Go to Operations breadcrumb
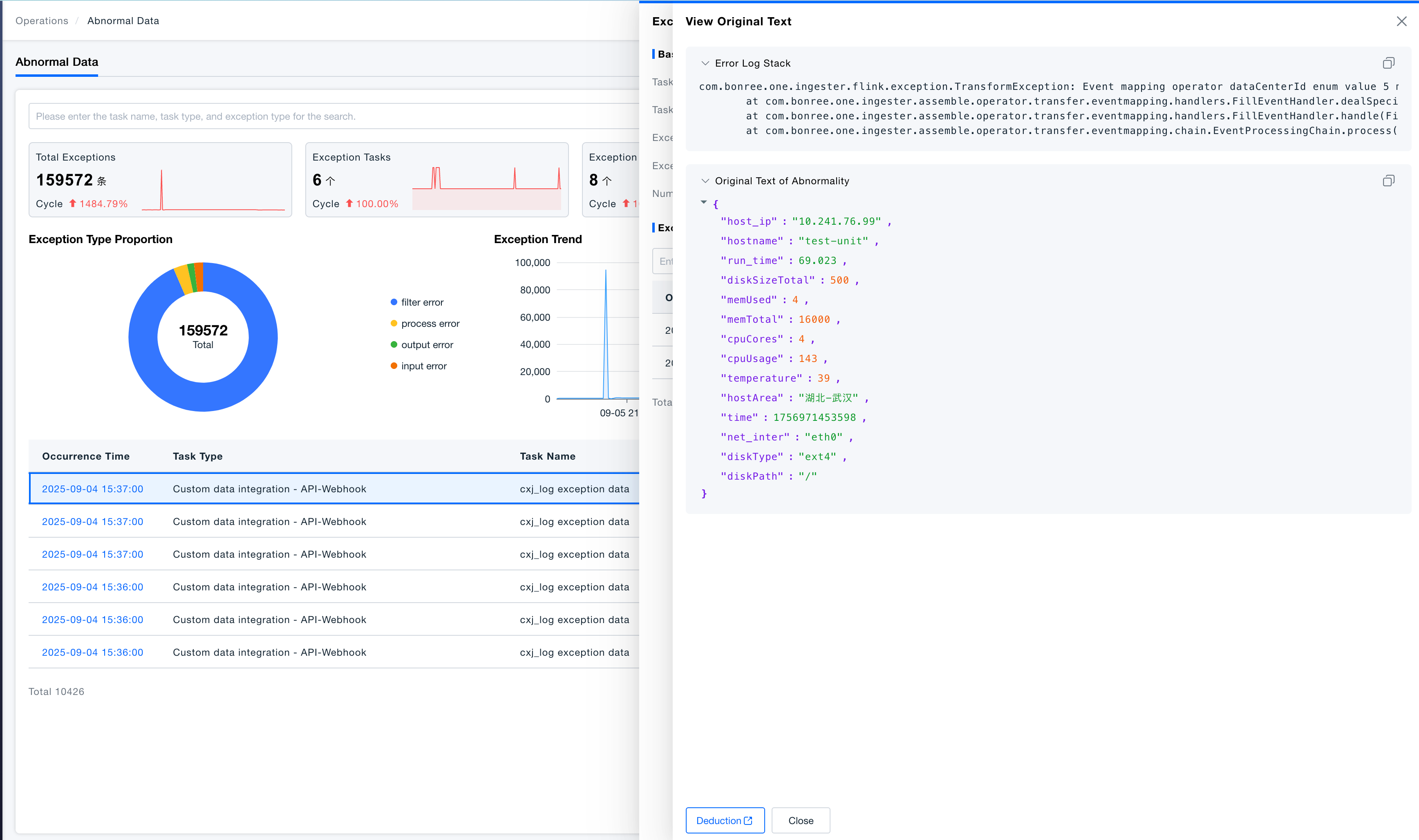Screen dimensions: 1419x840 click(42, 21)
